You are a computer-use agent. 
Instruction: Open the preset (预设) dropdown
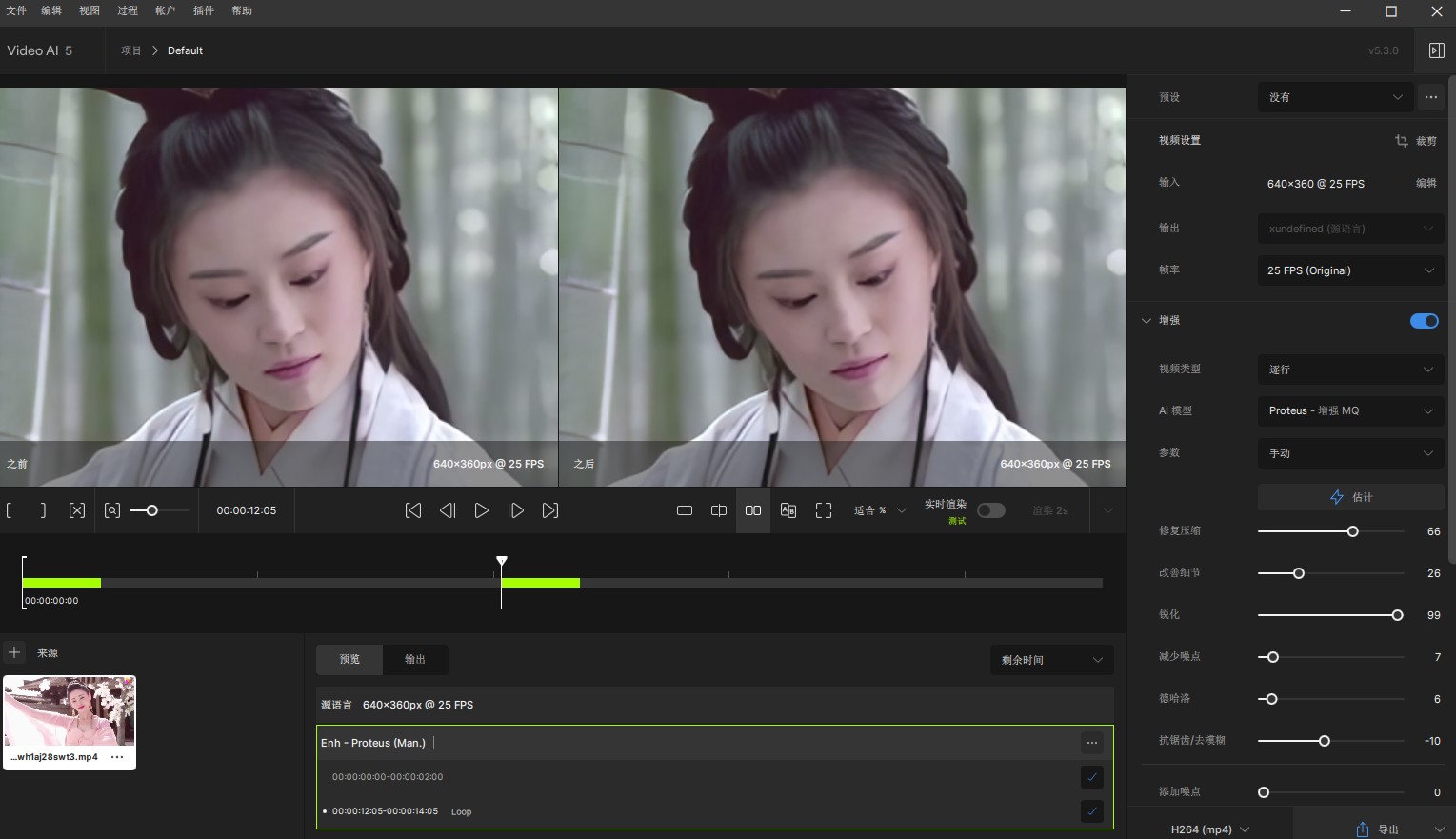(1335, 97)
